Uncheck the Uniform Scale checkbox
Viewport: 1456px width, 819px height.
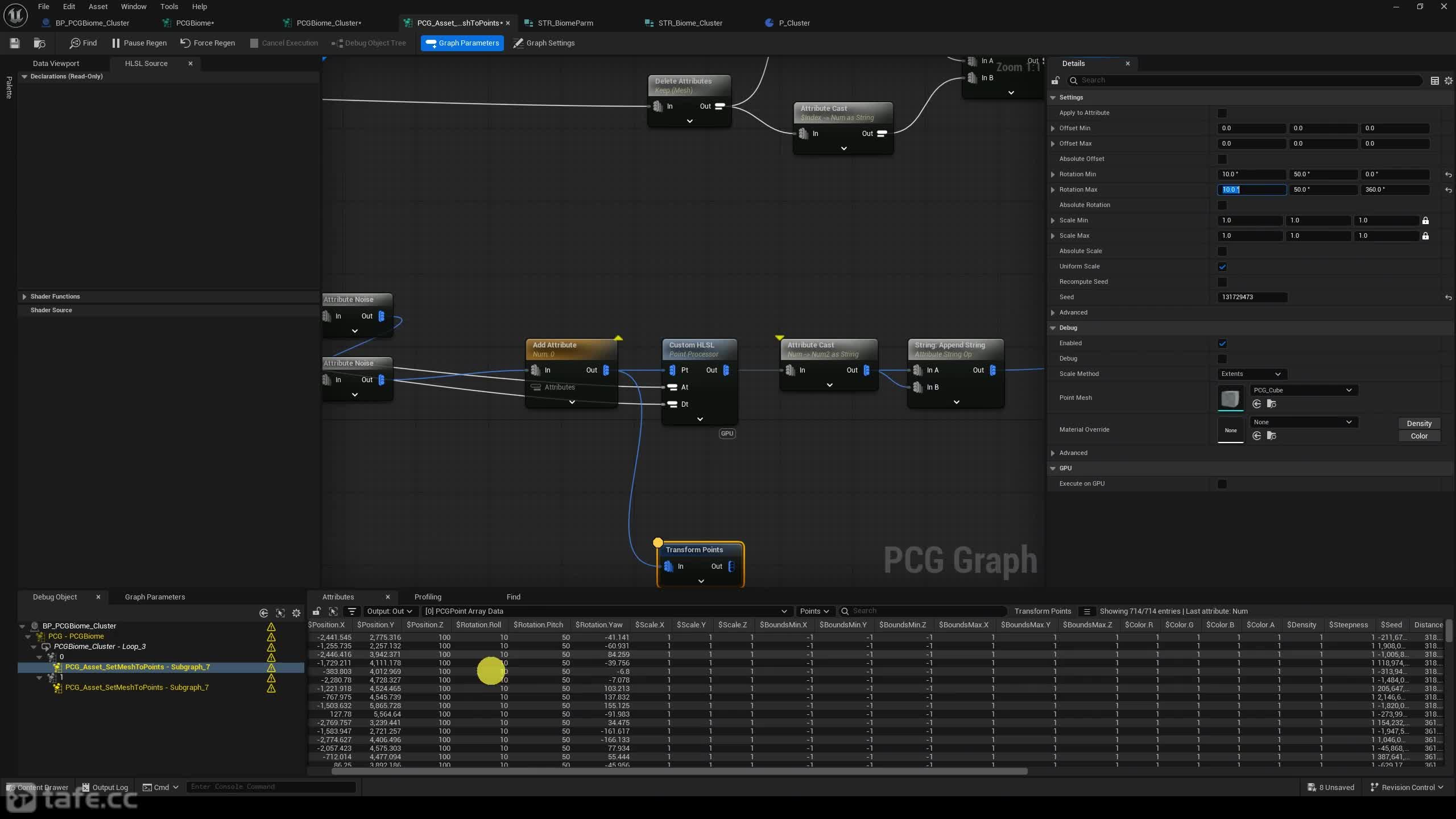click(1222, 267)
